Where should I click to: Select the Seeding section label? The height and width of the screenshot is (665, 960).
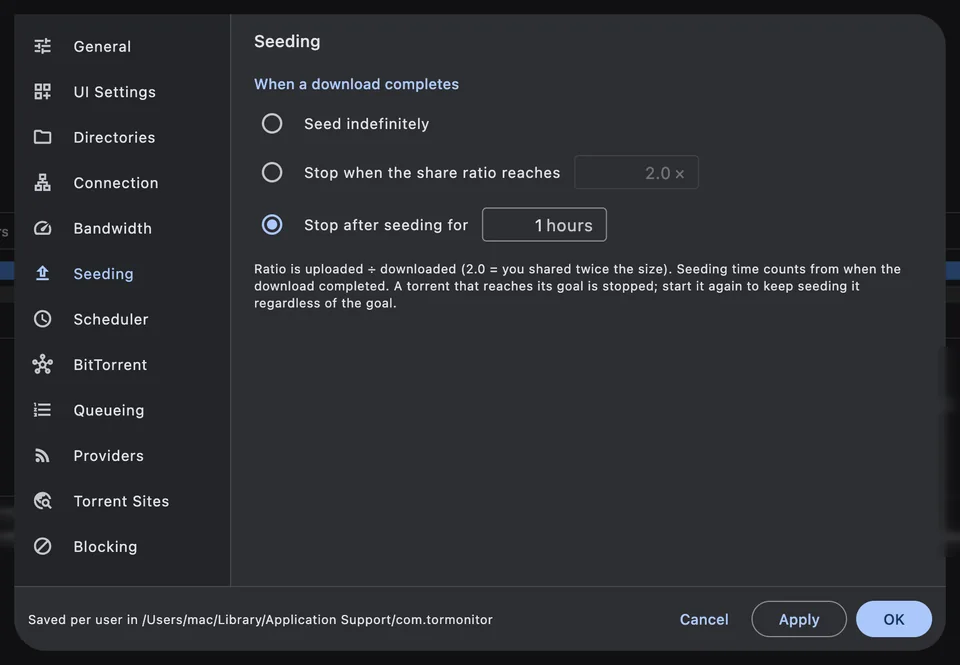pos(103,274)
